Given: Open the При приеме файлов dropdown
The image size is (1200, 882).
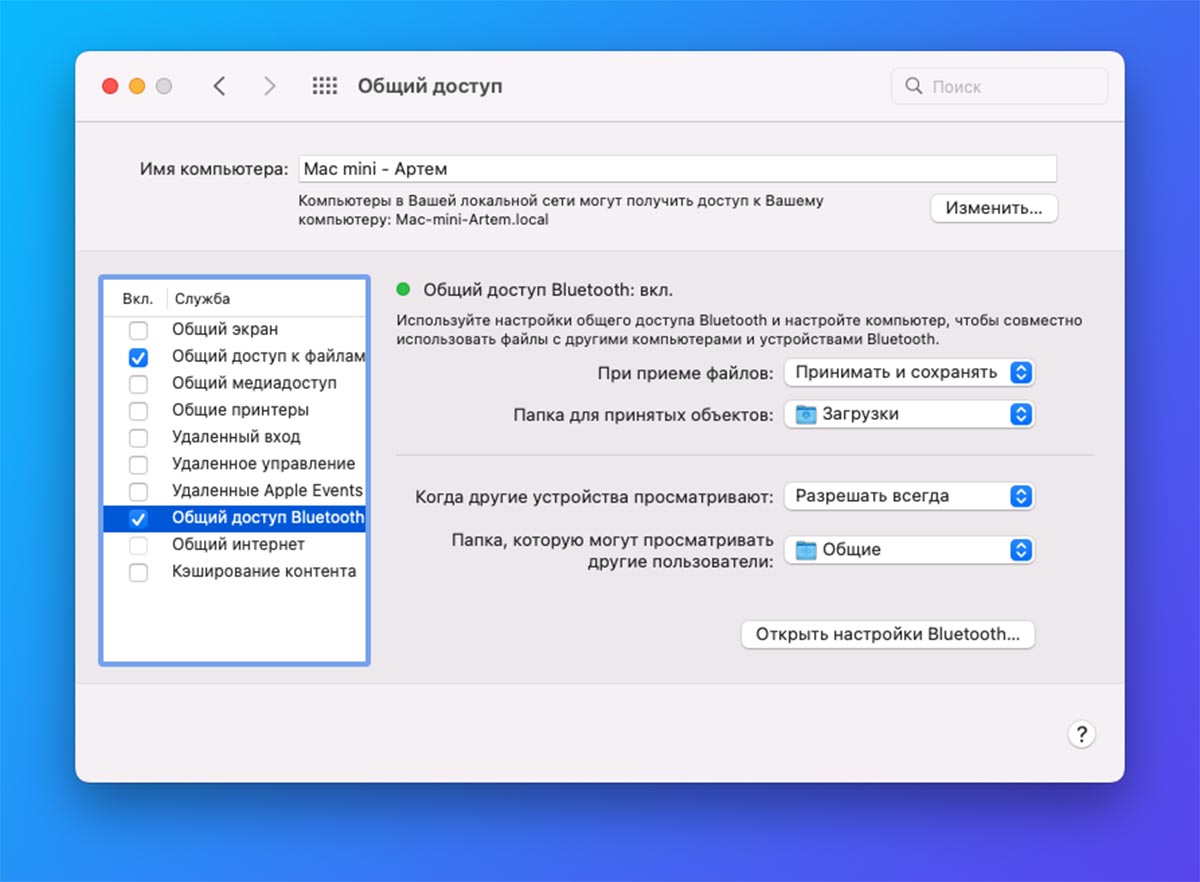Looking at the screenshot, I should click(x=908, y=373).
